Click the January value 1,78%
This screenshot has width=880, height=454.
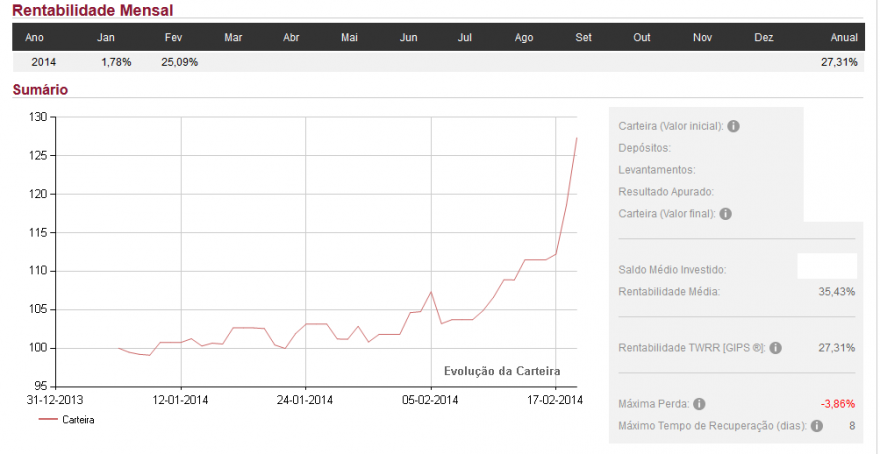point(116,62)
